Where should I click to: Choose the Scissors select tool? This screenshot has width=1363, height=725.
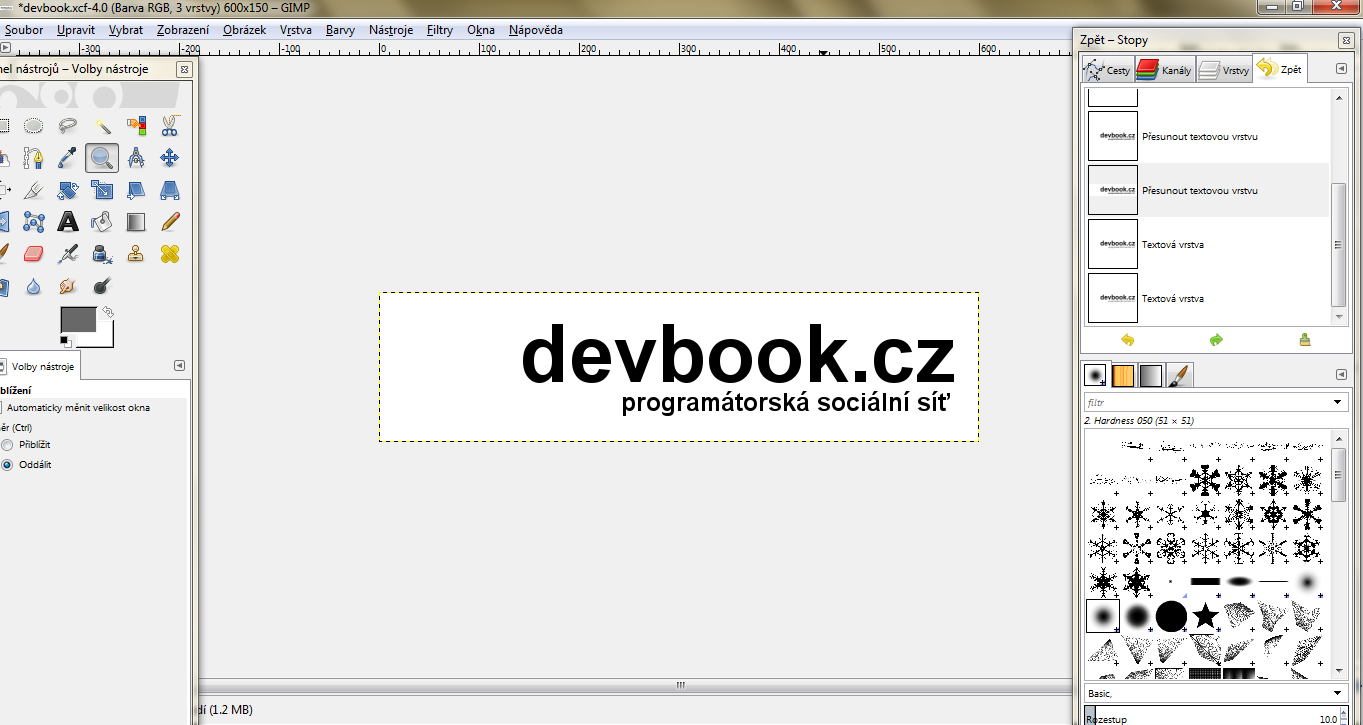pos(170,125)
